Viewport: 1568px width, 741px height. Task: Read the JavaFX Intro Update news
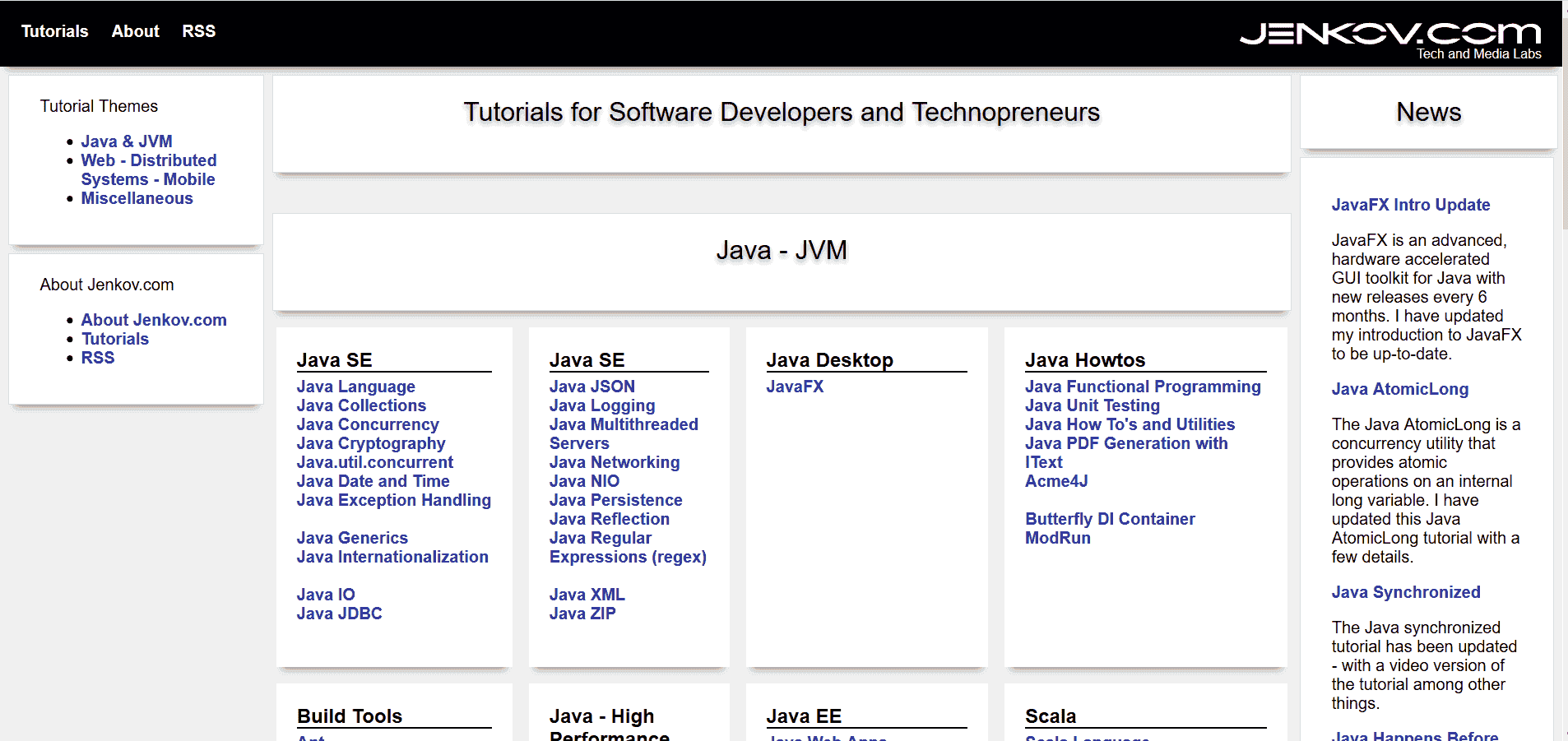1410,205
